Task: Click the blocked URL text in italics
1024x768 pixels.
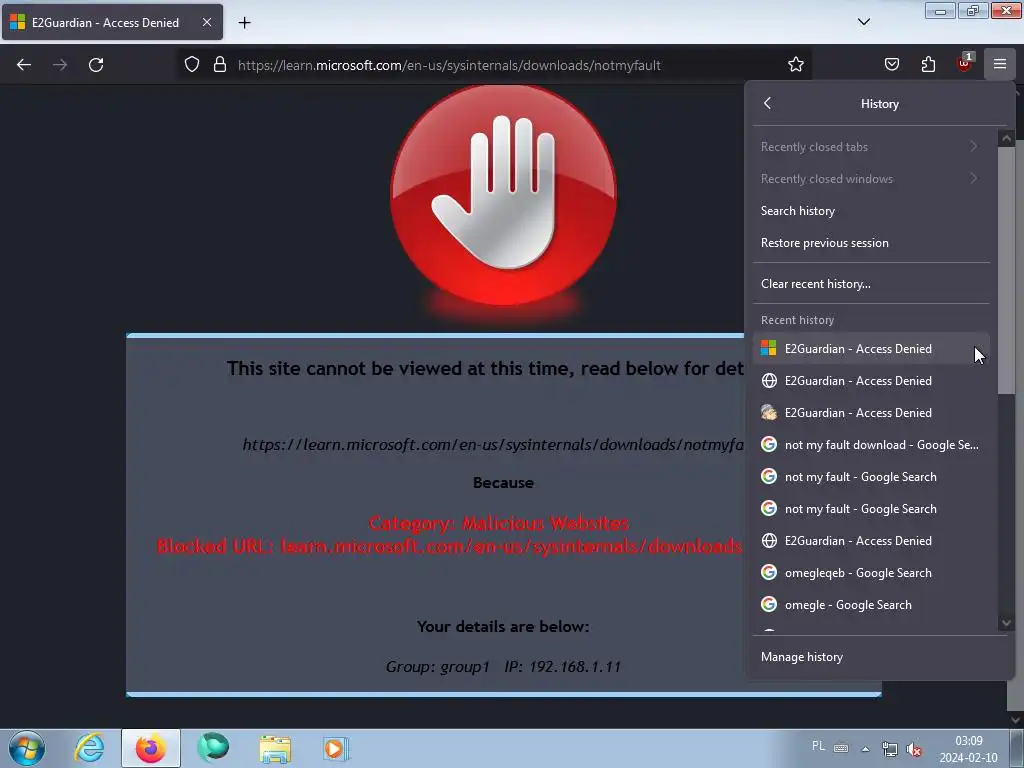Action: (493, 445)
